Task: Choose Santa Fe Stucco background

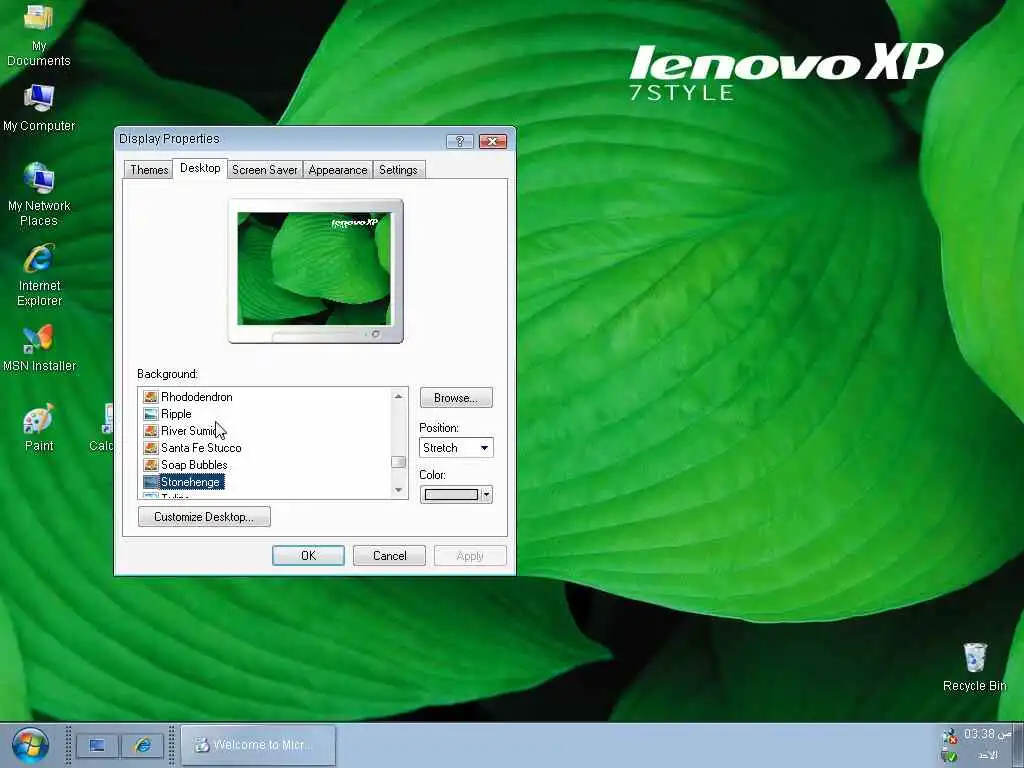Action: pos(201,448)
